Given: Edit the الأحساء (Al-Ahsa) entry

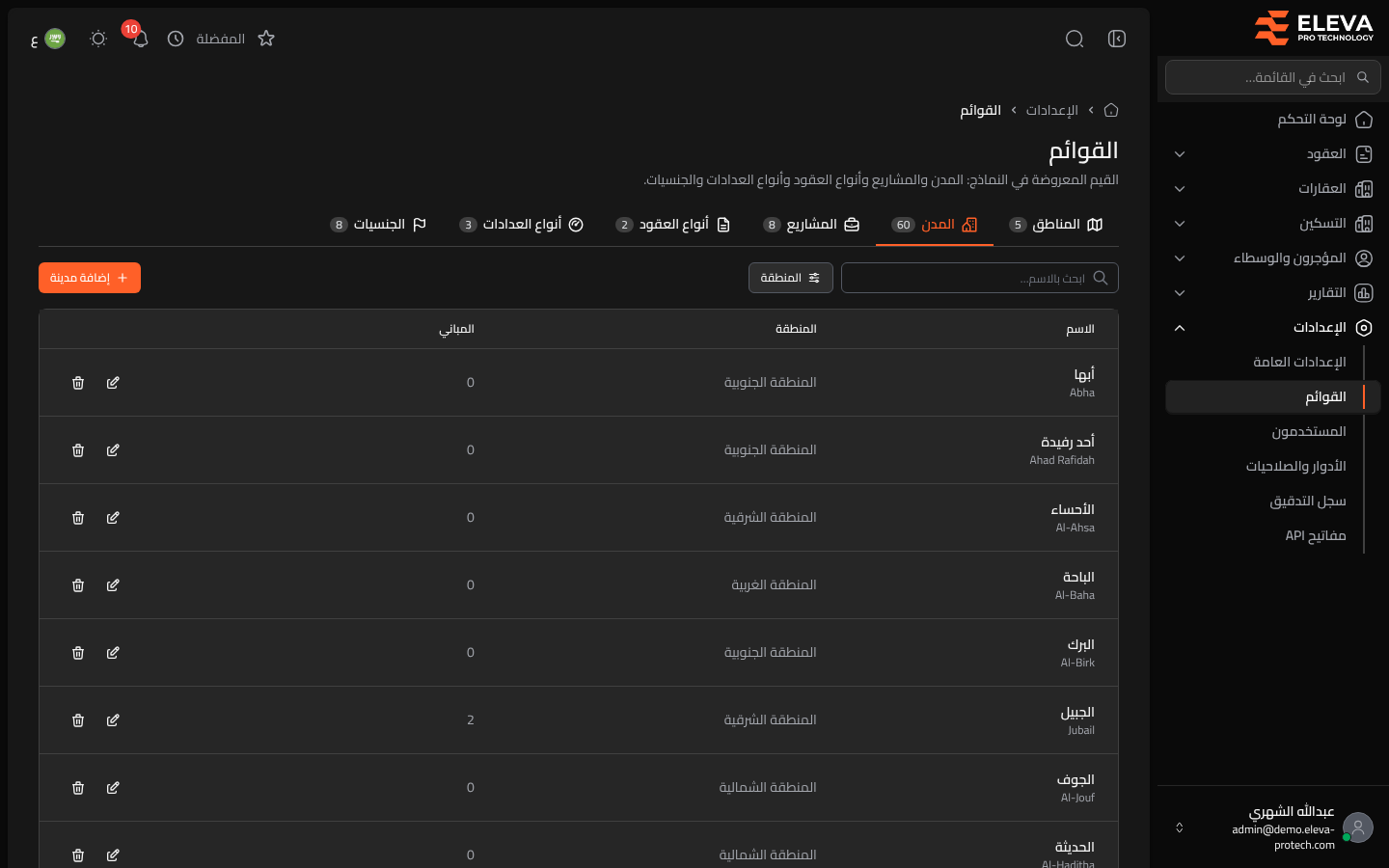Looking at the screenshot, I should [x=113, y=518].
